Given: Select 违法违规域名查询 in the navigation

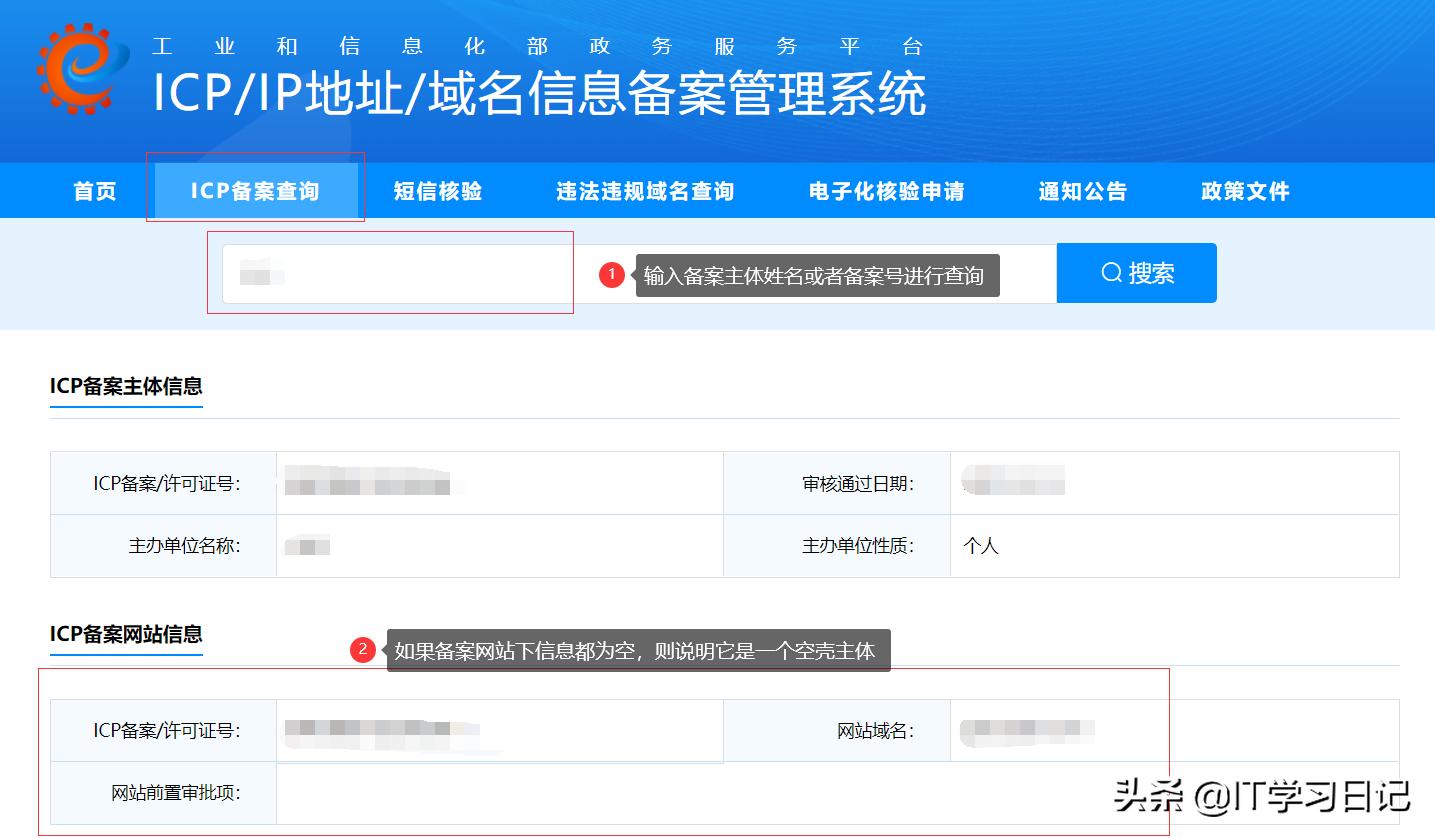Looking at the screenshot, I should (x=645, y=190).
